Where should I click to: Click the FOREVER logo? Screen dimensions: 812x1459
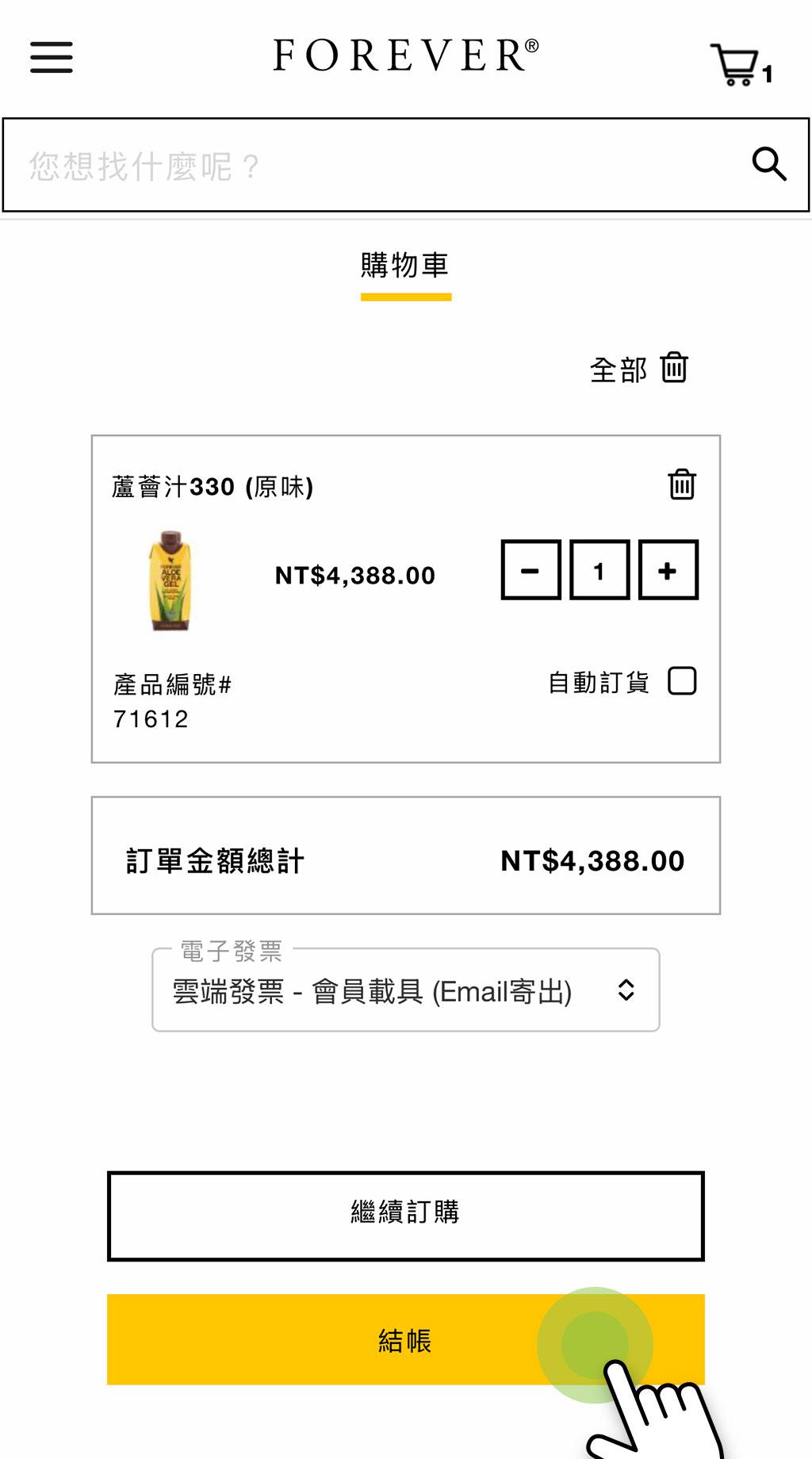point(405,56)
